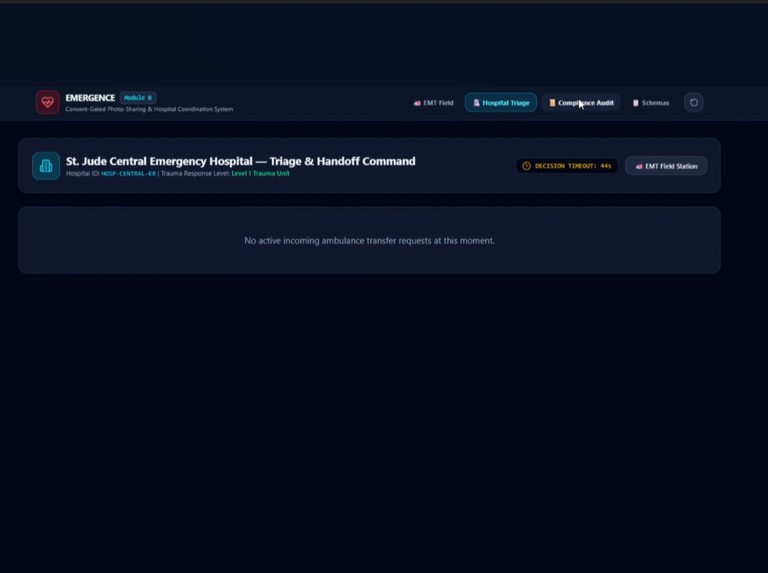Click the no active transfer requests message
The image size is (768, 573).
[x=369, y=240]
